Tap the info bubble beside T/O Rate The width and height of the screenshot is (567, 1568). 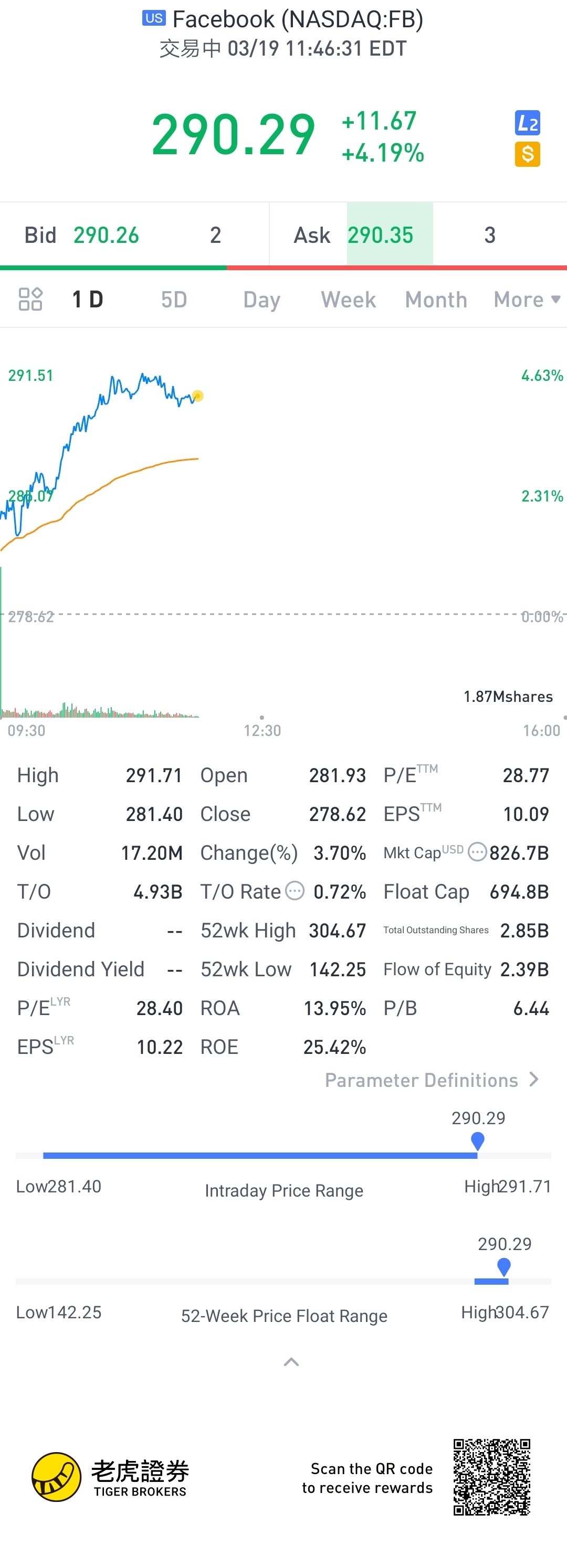(x=295, y=891)
